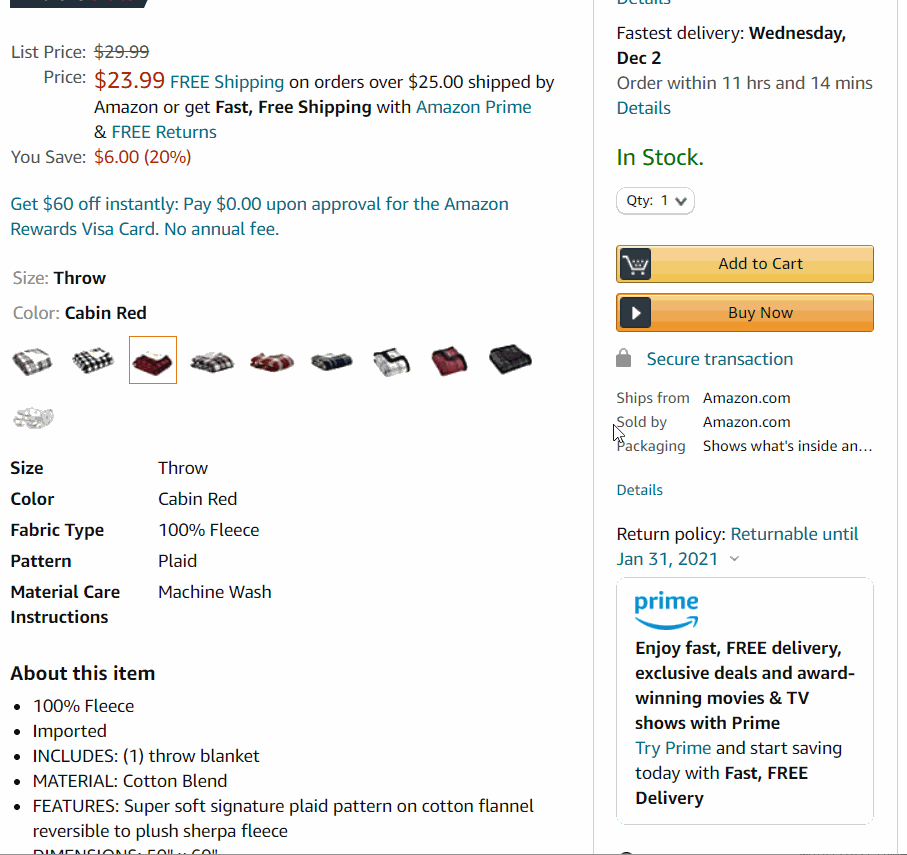The height and width of the screenshot is (855, 907).
Task: Open the FREE Returns link
Action: (164, 131)
